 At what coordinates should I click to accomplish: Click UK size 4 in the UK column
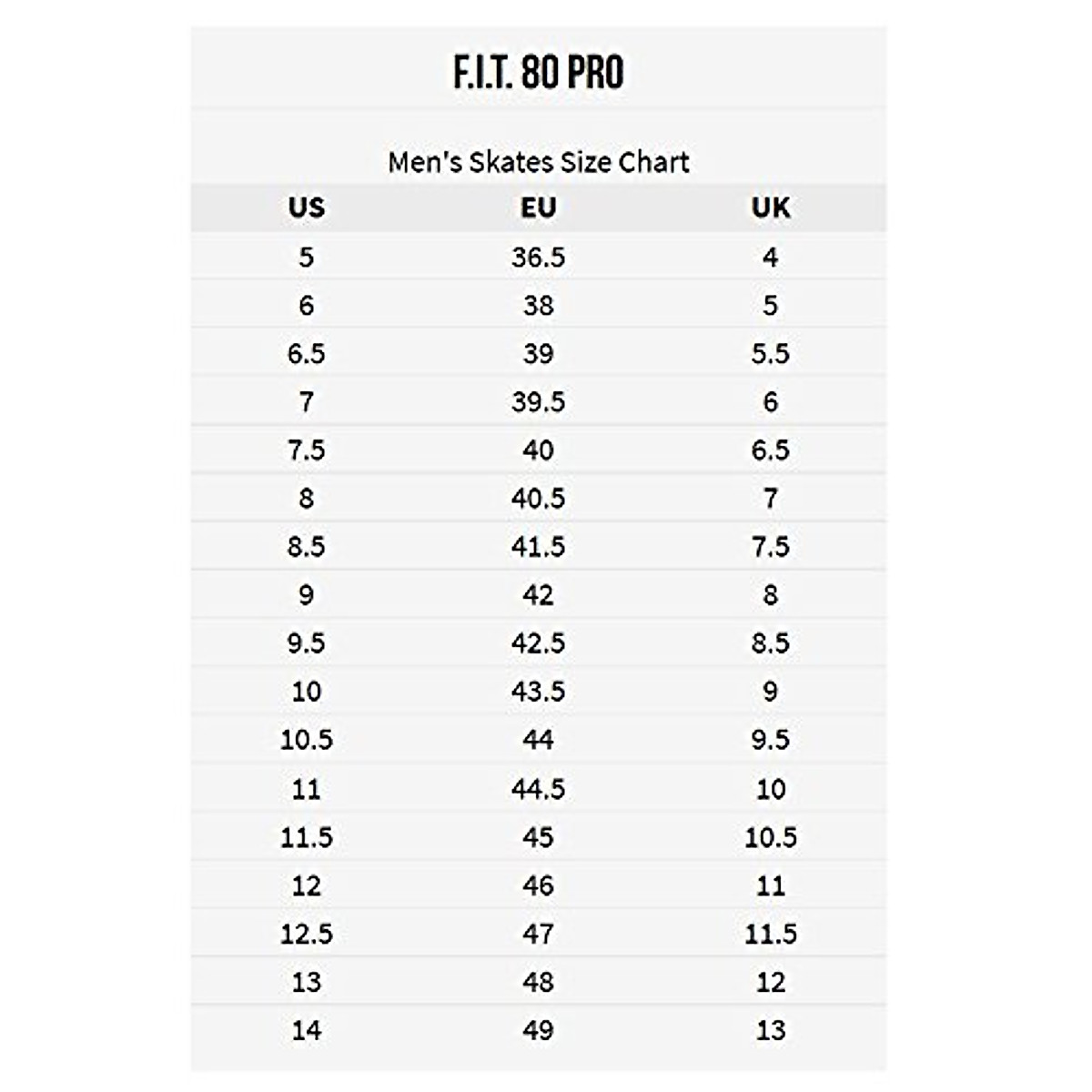coord(771,257)
